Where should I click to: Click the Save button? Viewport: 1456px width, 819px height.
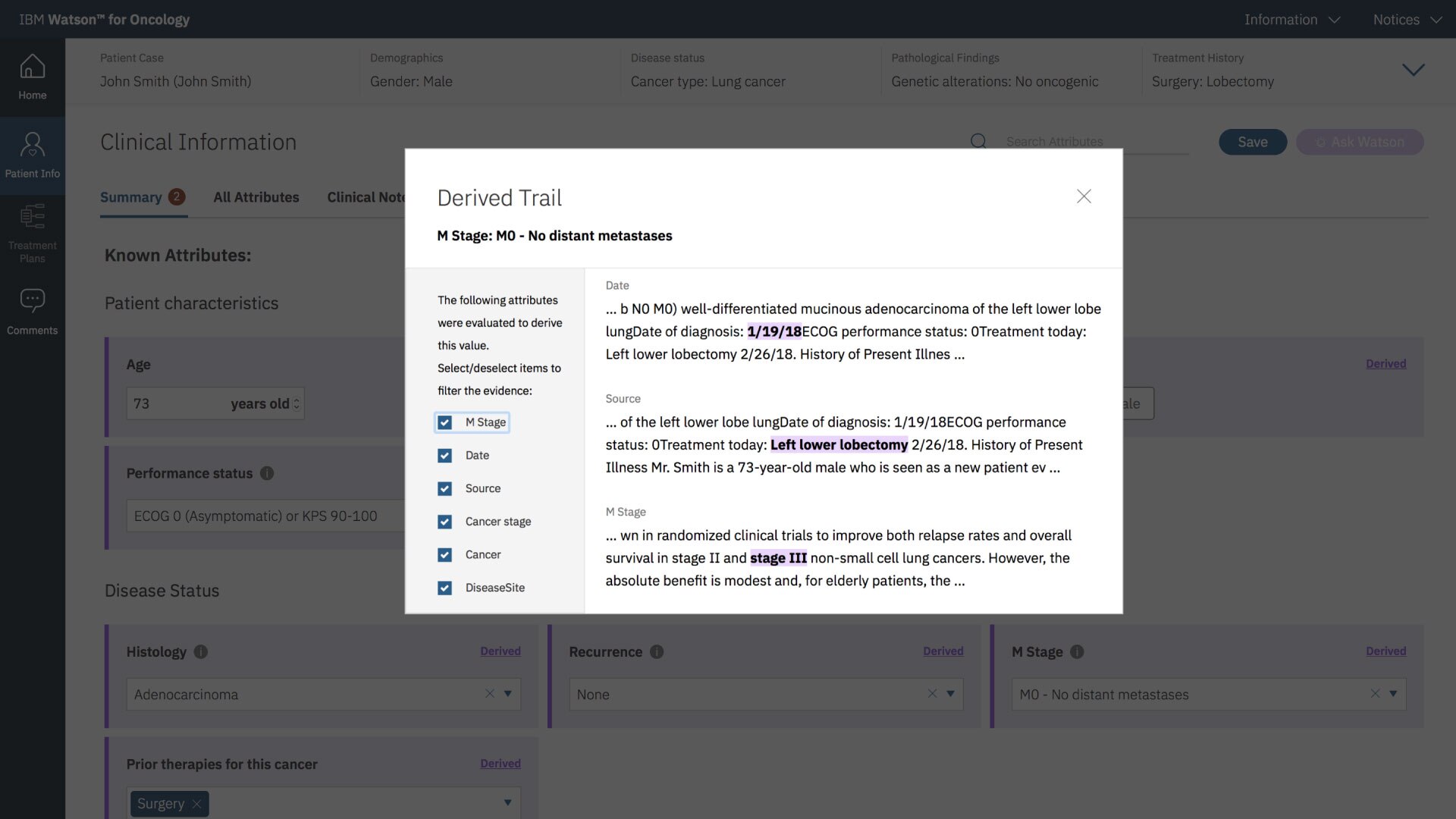(x=1252, y=142)
